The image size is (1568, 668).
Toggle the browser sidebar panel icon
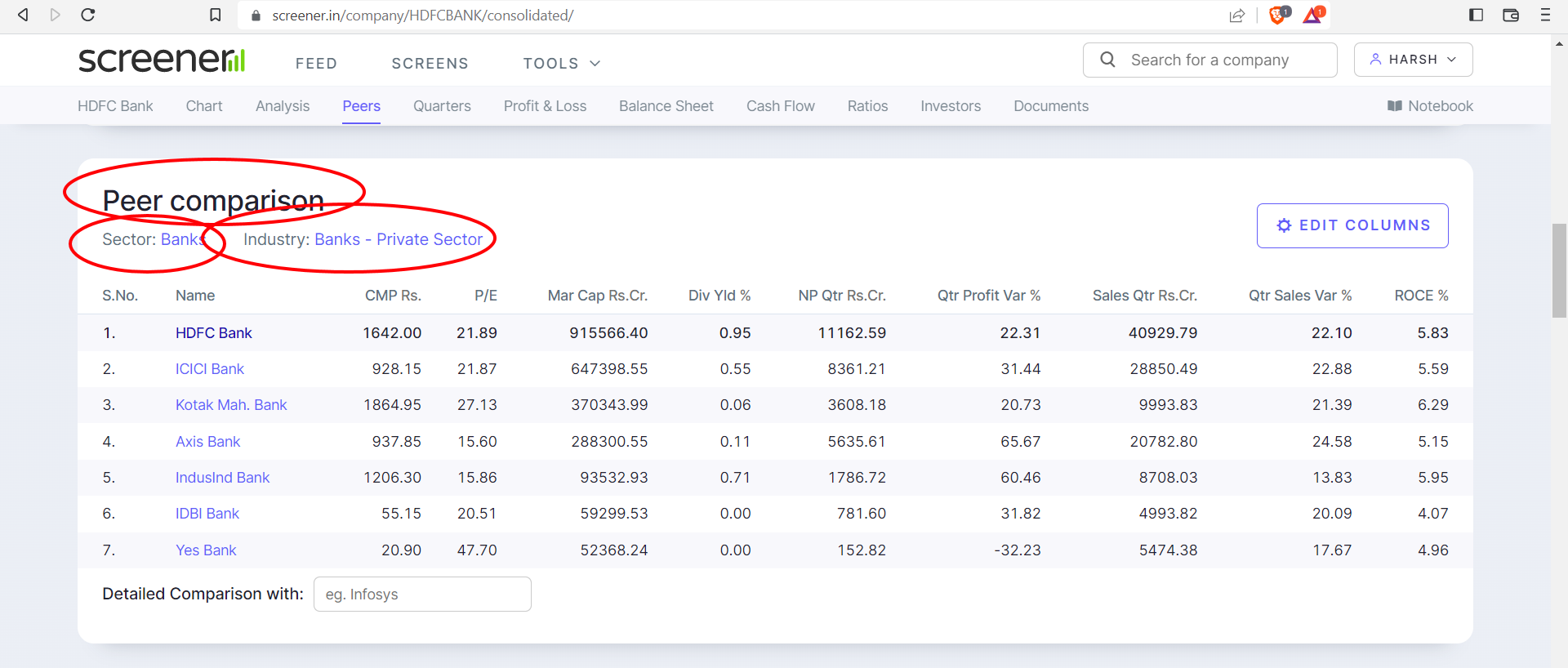[1476, 15]
